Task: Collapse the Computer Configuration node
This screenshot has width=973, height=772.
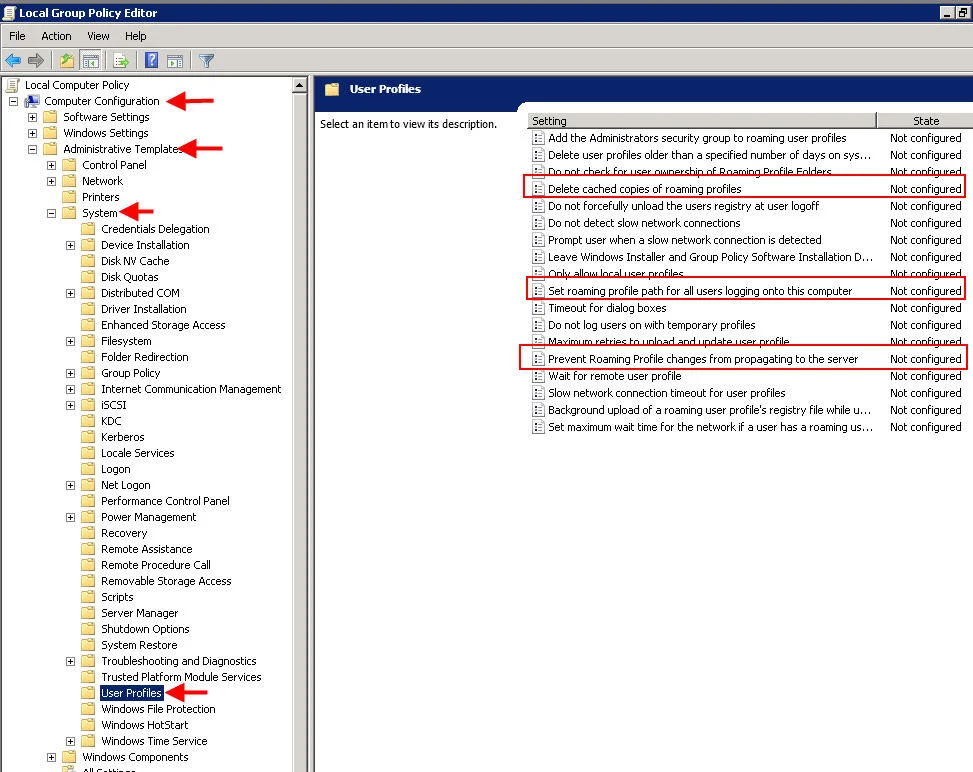Action: click(x=13, y=101)
